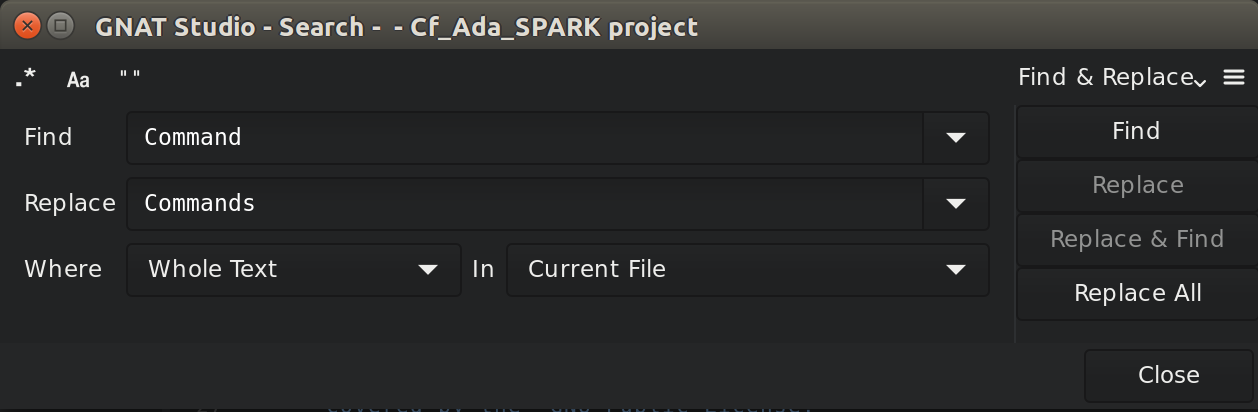The height and width of the screenshot is (412, 1258).
Task: Click into the Find field containing Command
Action: pos(525,137)
